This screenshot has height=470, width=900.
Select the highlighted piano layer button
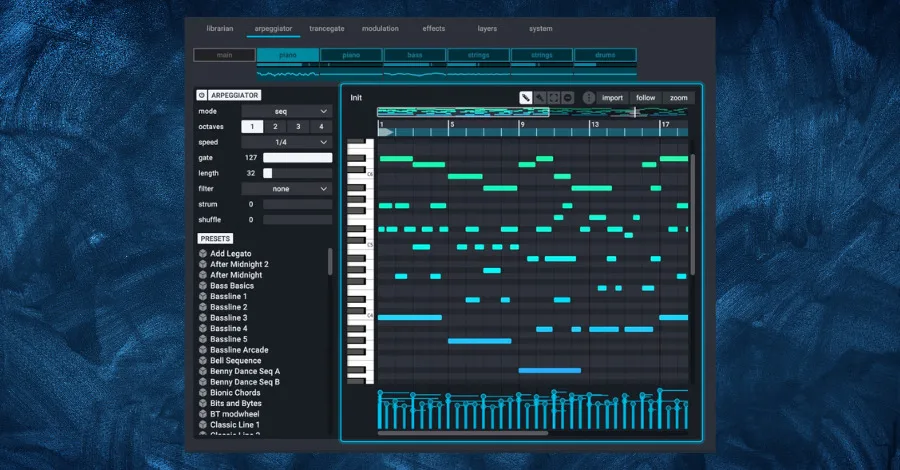point(288,55)
